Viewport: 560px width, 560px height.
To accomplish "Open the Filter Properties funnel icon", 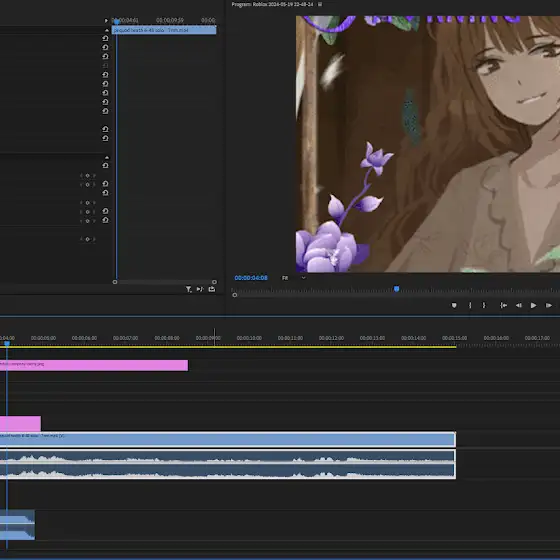I will (188, 289).
